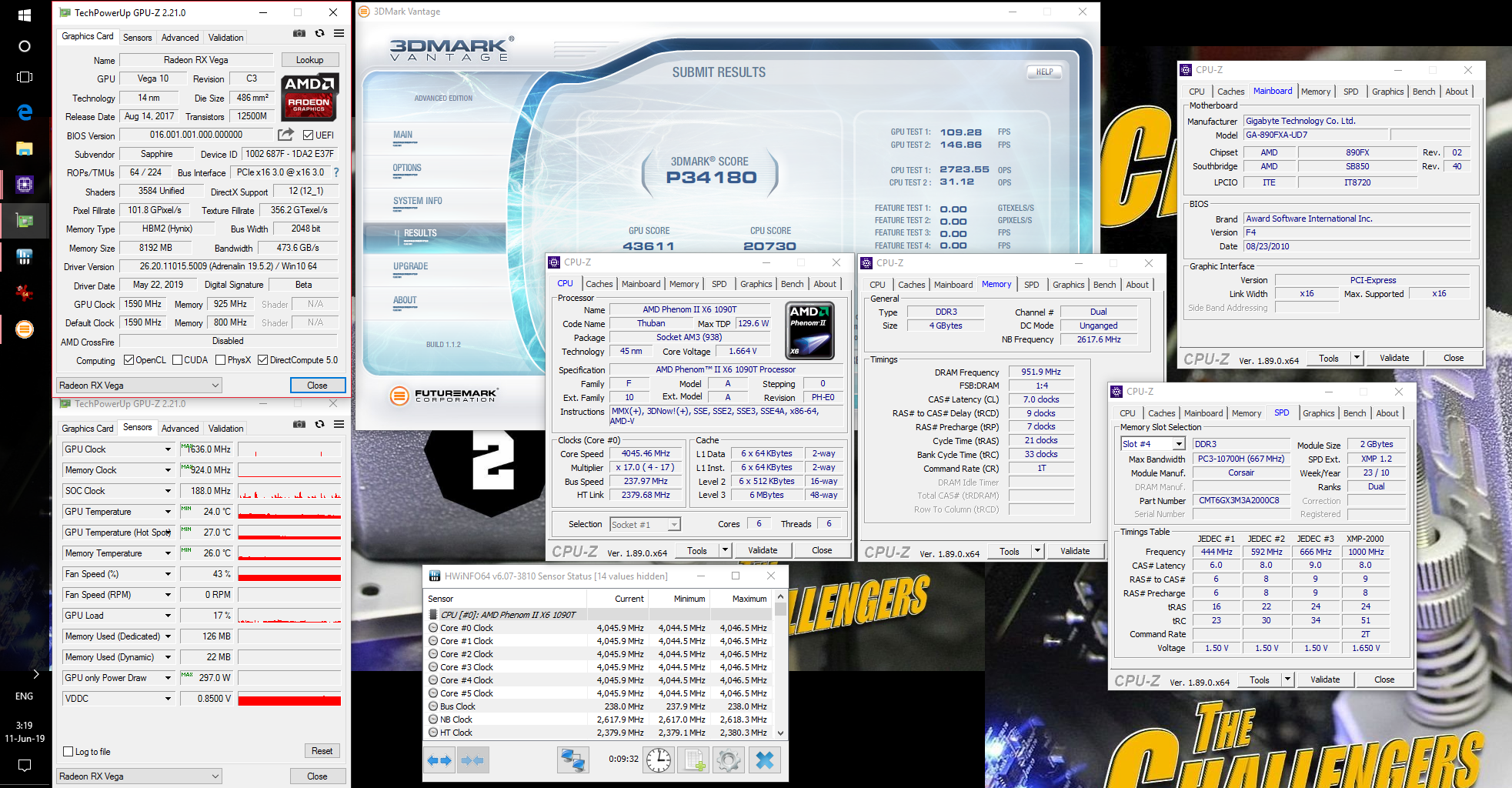
Task: Click the screenshot camera icon in GPU-Z Graphics Card window
Action: point(299,34)
